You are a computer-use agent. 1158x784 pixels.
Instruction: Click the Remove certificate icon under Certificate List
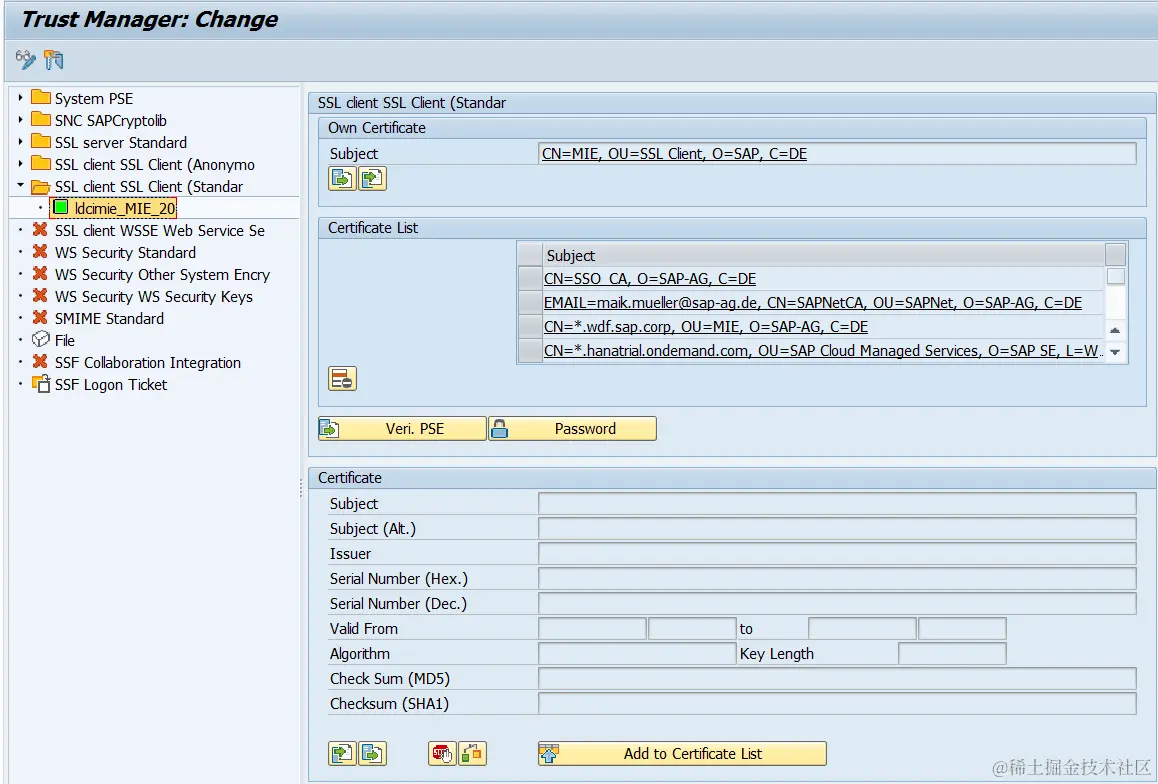coord(342,379)
